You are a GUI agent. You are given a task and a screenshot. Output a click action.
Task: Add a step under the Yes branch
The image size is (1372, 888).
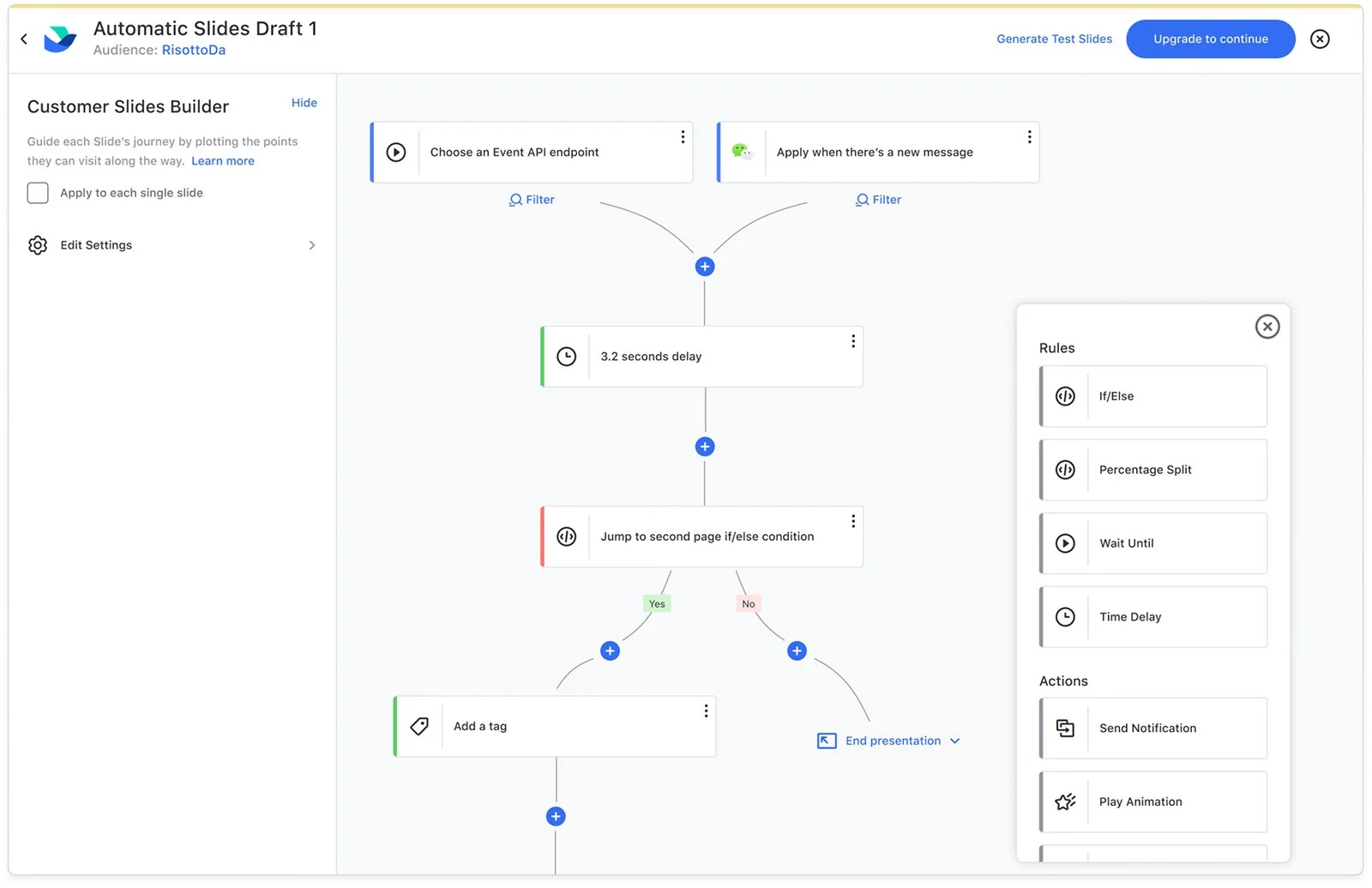pos(610,651)
